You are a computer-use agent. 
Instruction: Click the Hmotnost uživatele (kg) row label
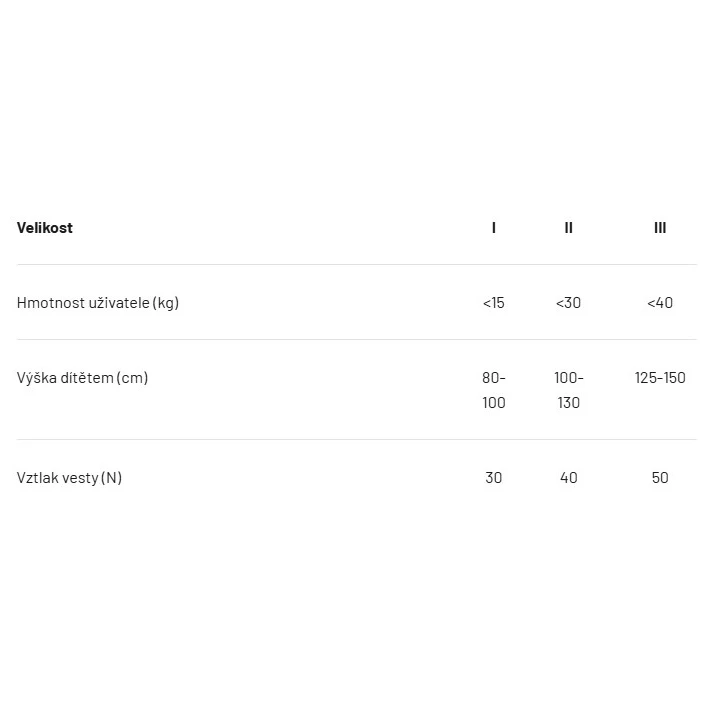point(98,303)
